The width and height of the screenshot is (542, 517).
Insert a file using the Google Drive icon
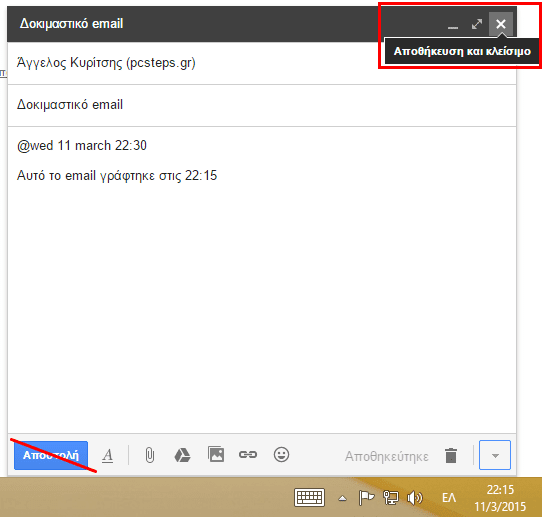[182, 455]
